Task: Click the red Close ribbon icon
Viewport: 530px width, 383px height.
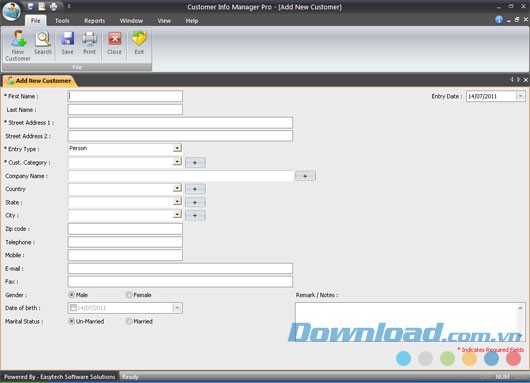Action: [x=115, y=43]
